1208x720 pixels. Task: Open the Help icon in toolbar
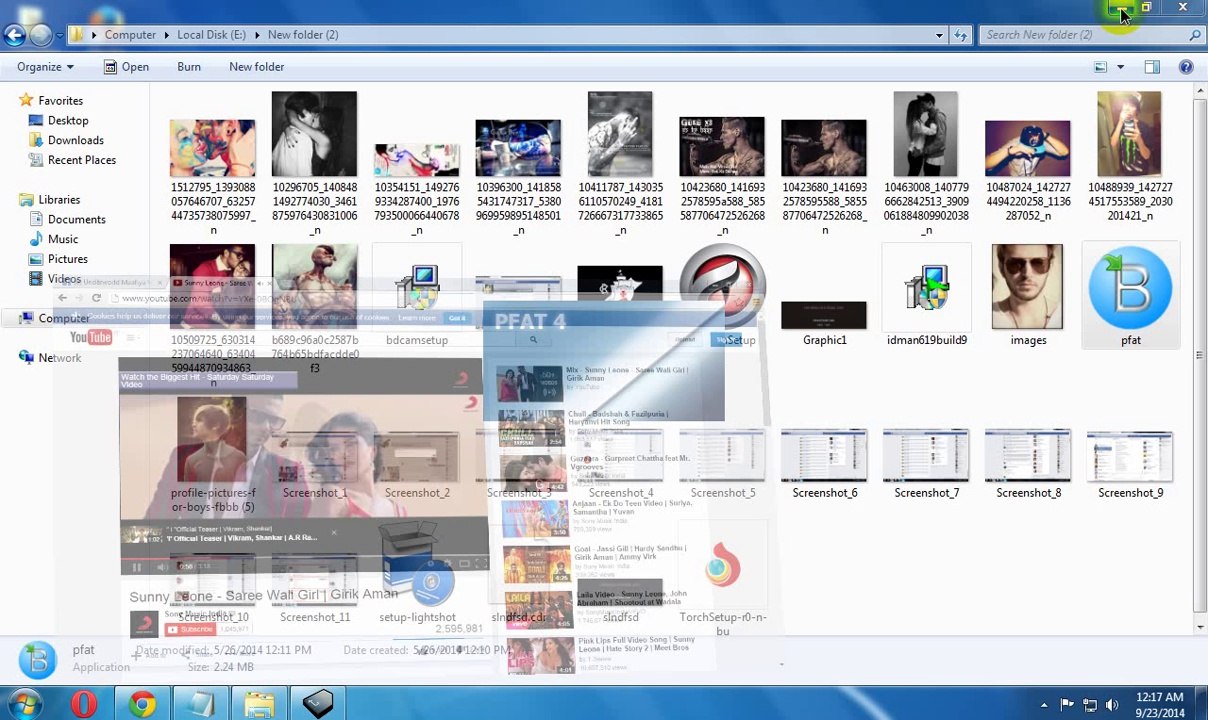(1186, 67)
